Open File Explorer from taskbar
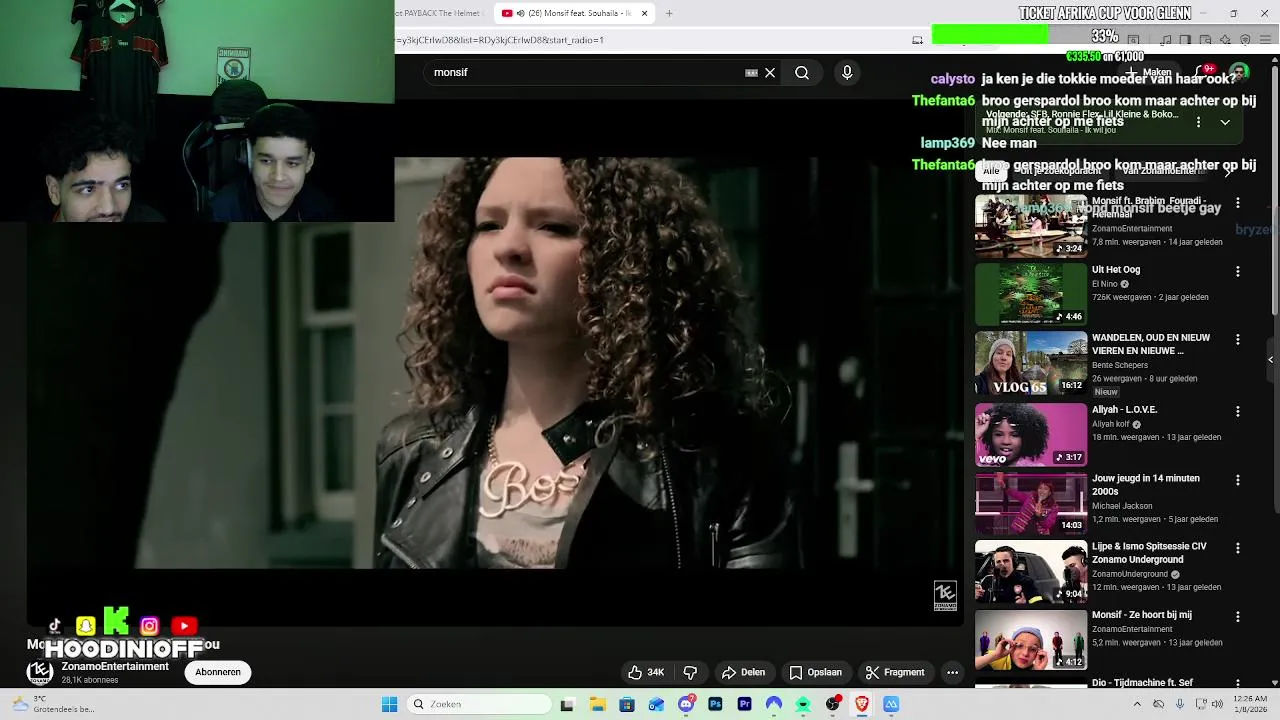 point(597,704)
